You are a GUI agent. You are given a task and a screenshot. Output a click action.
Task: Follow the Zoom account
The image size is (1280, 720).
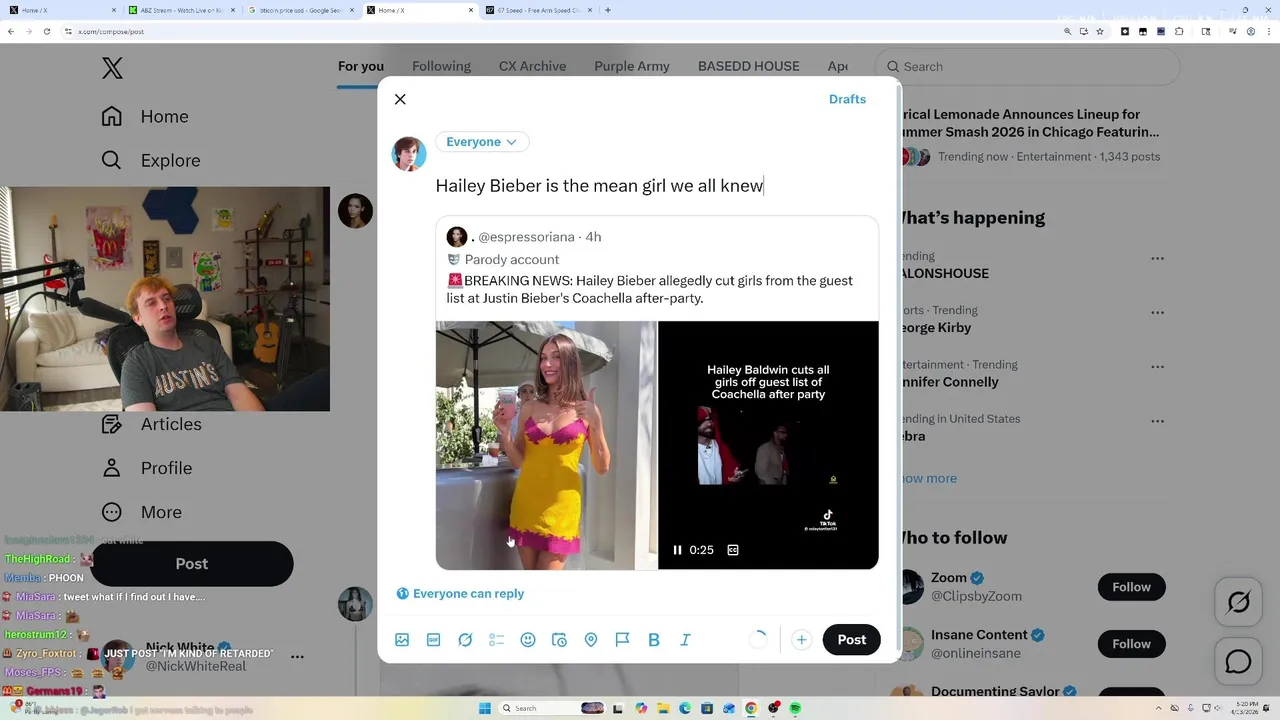1131,587
